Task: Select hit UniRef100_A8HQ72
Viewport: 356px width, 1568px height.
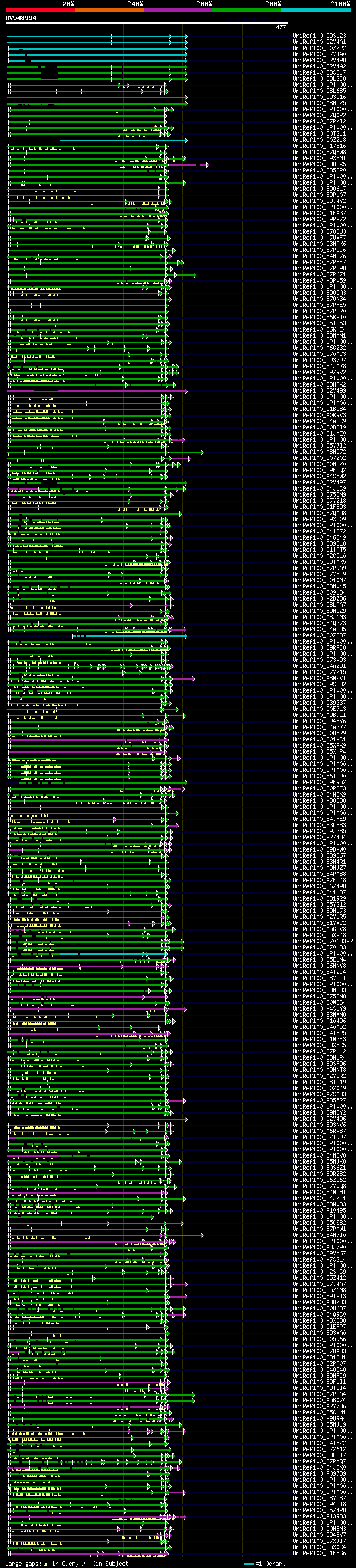Action: point(319,452)
